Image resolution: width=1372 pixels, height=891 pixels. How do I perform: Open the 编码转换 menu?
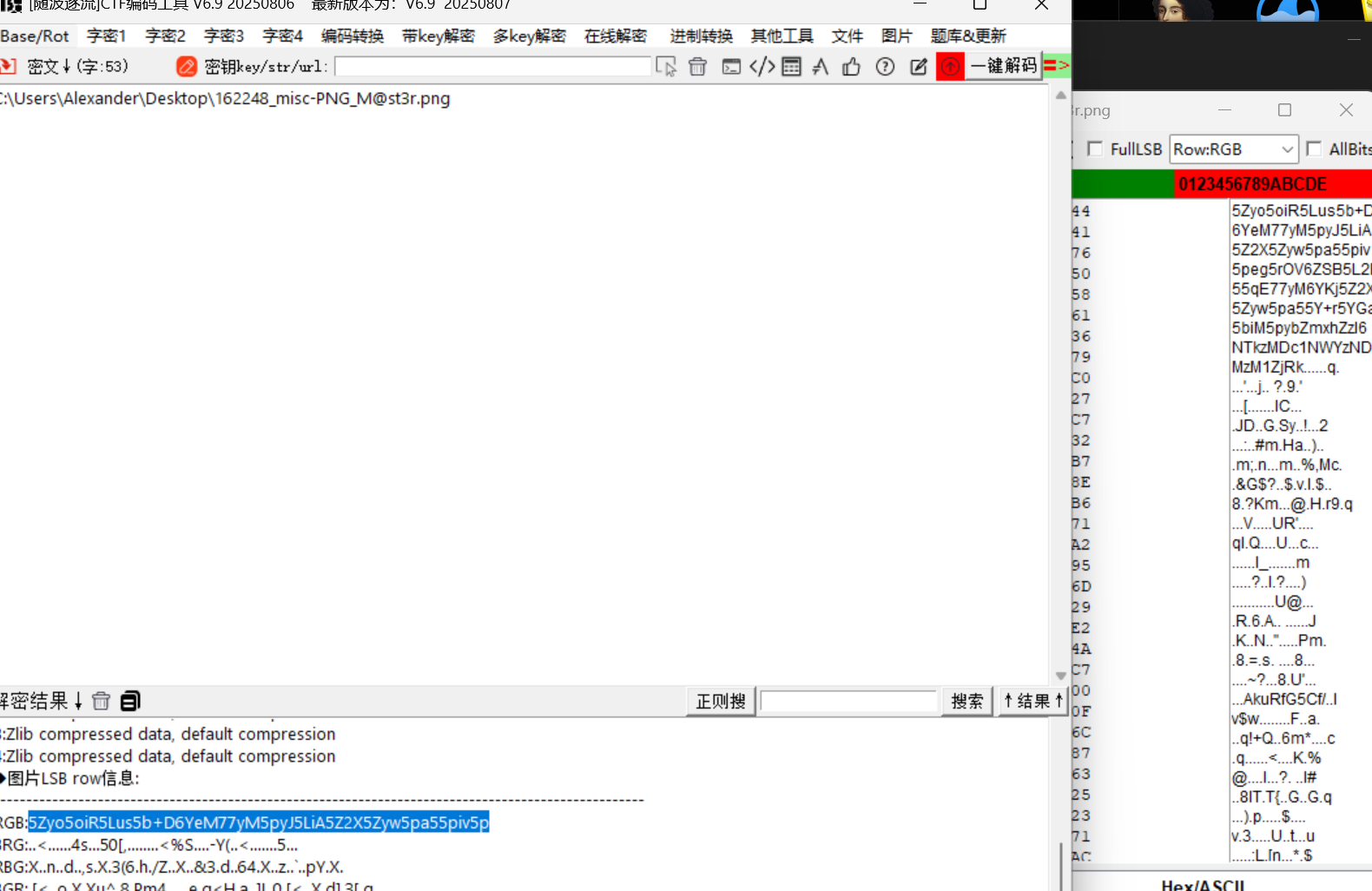point(353,36)
